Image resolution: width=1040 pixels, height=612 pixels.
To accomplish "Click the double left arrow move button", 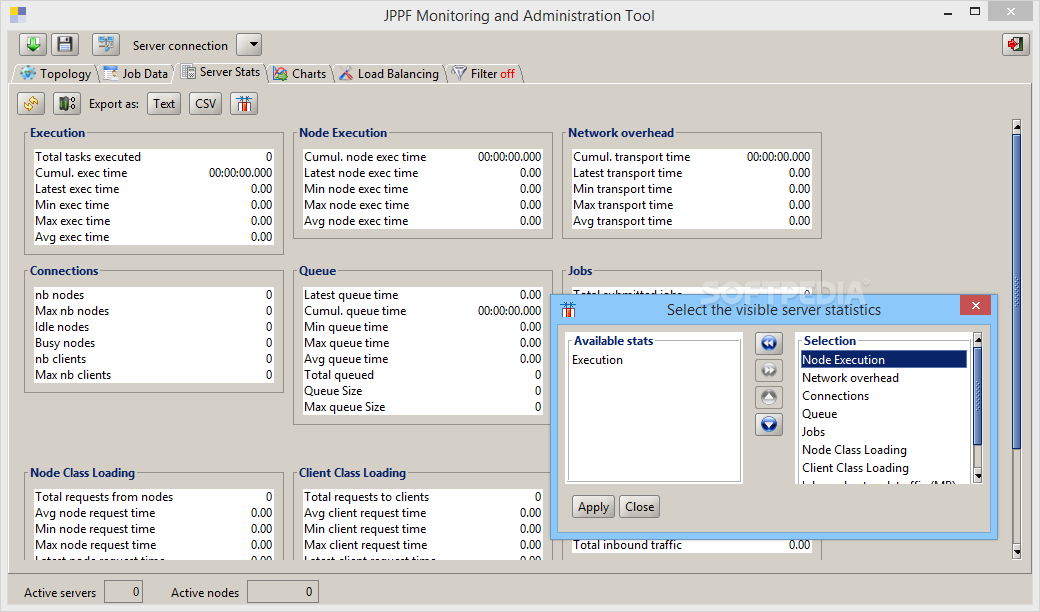I will pyautogui.click(x=769, y=343).
